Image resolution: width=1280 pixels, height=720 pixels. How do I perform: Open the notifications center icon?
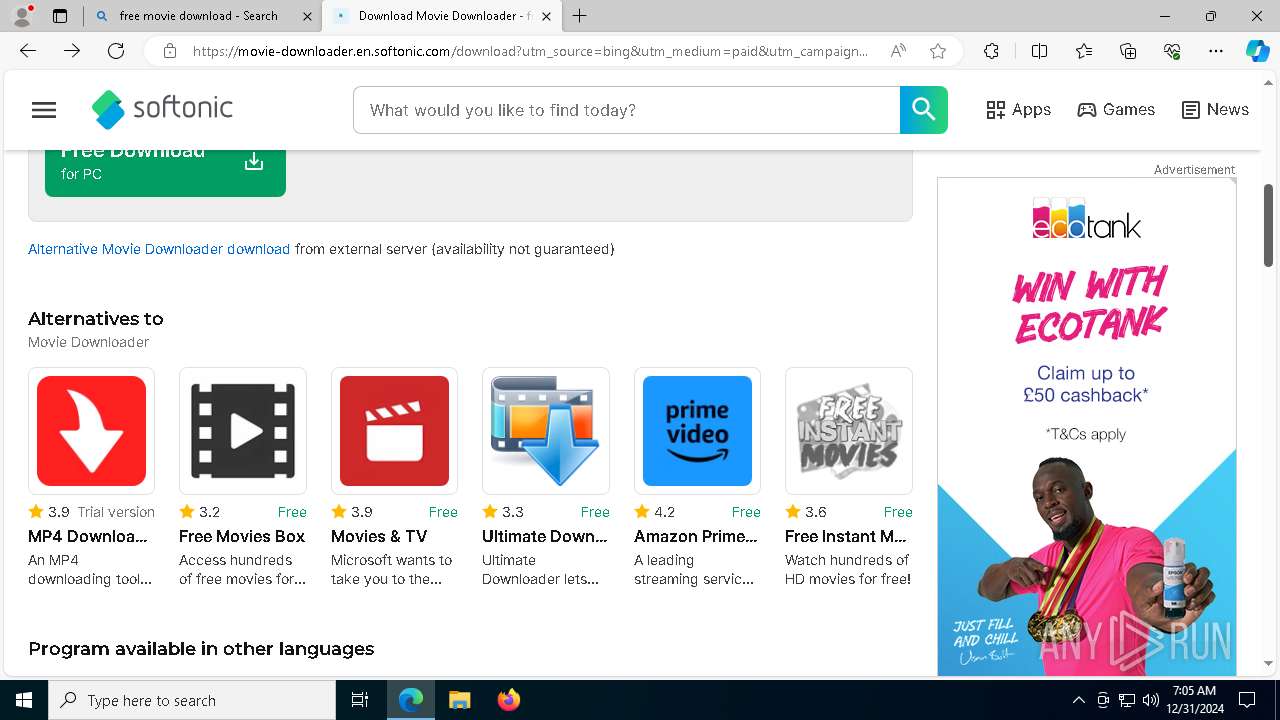click(1247, 700)
